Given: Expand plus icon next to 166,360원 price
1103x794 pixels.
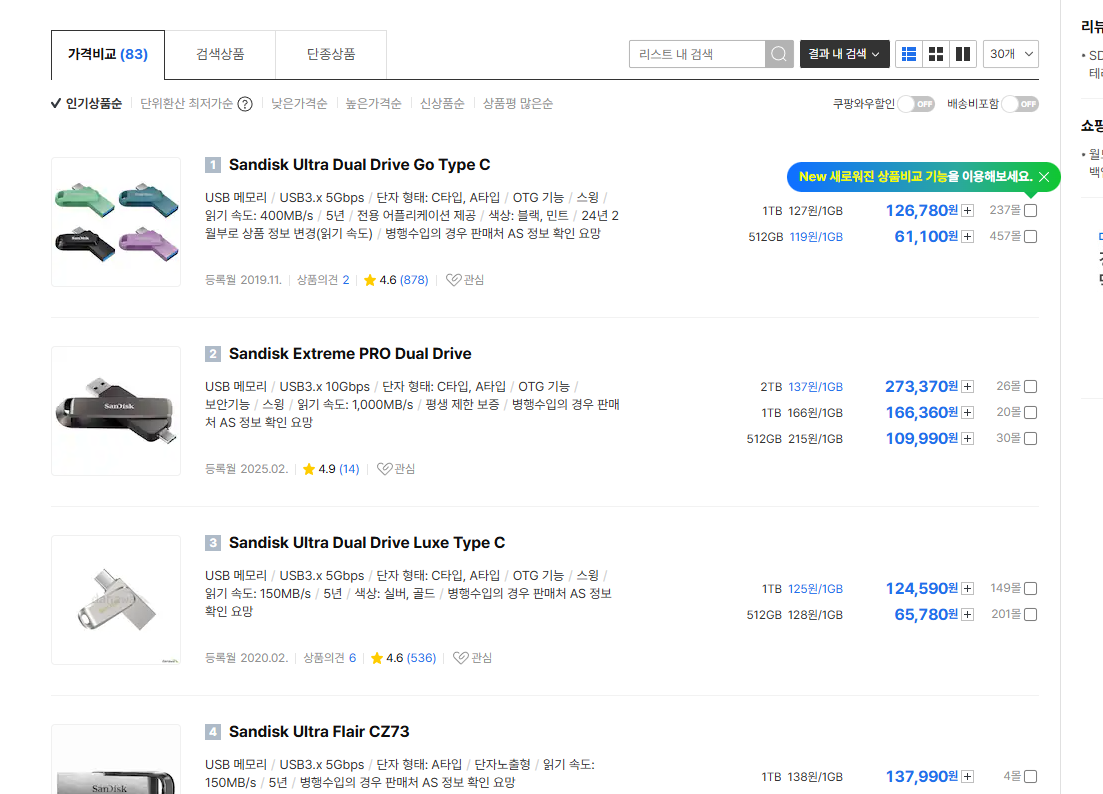Looking at the screenshot, I should (x=968, y=413).
